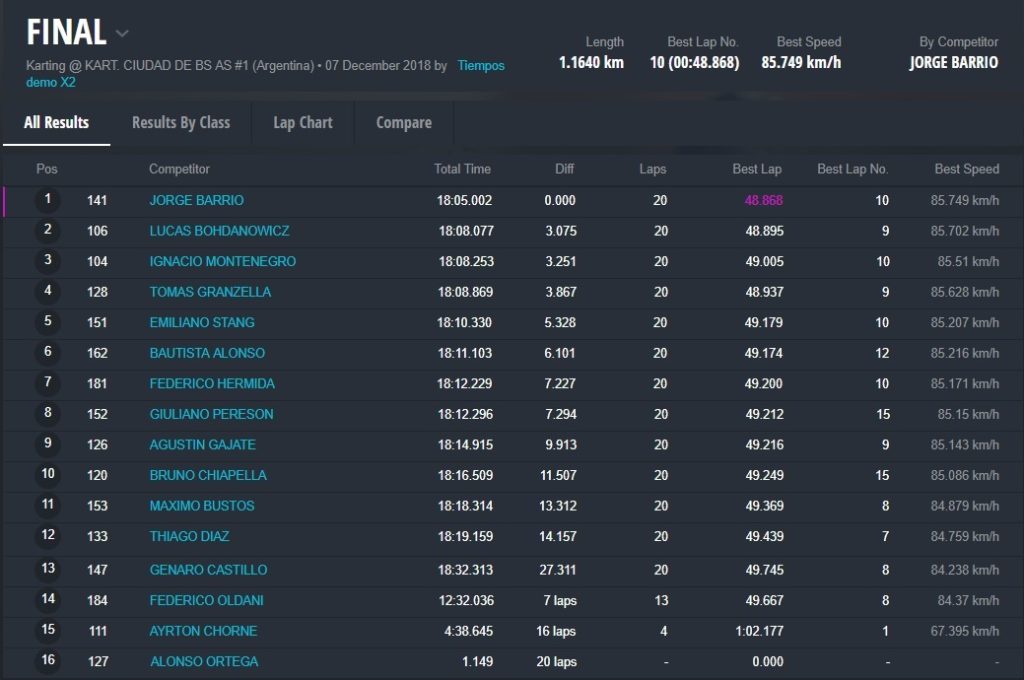
Task: Sort by Total Time column header
Action: click(462, 169)
